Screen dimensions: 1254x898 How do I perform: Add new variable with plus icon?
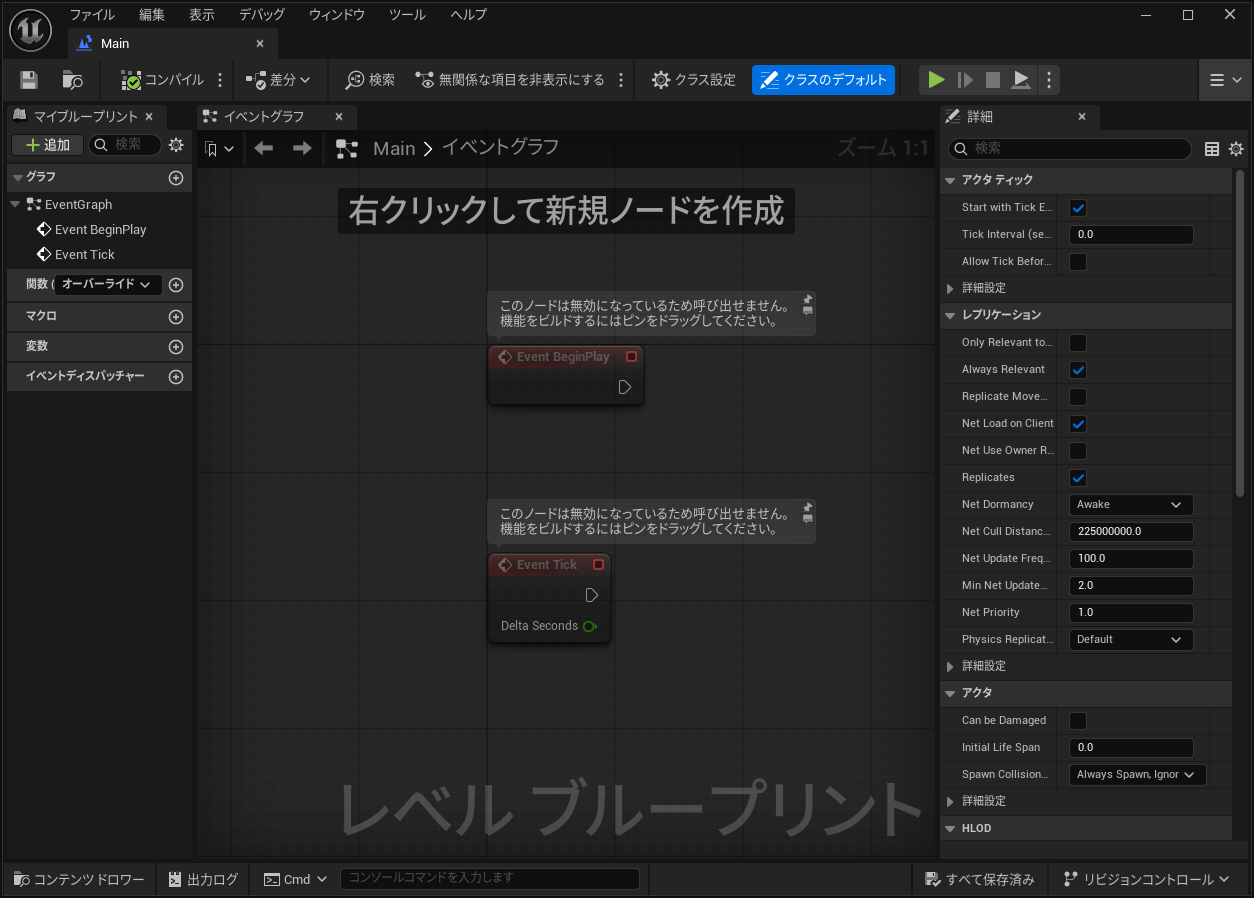coord(176,347)
